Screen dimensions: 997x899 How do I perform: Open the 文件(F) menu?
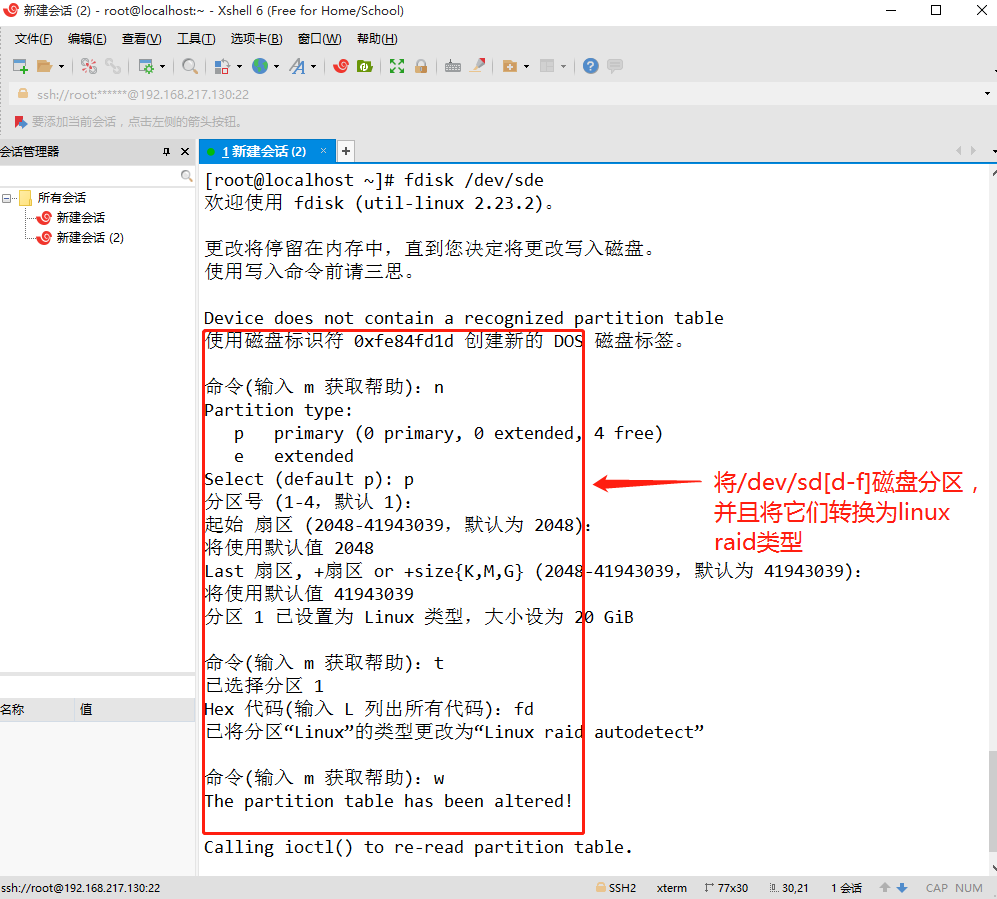[x=34, y=39]
